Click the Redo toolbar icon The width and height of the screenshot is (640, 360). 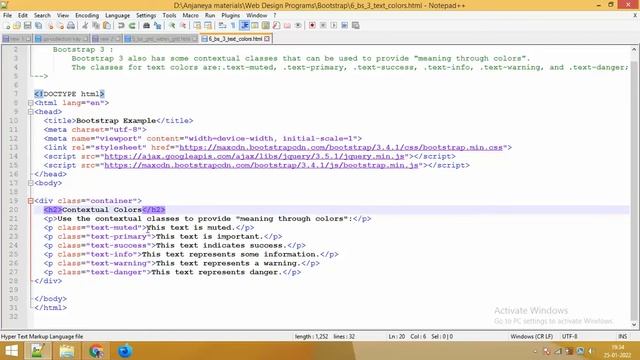click(x=132, y=26)
